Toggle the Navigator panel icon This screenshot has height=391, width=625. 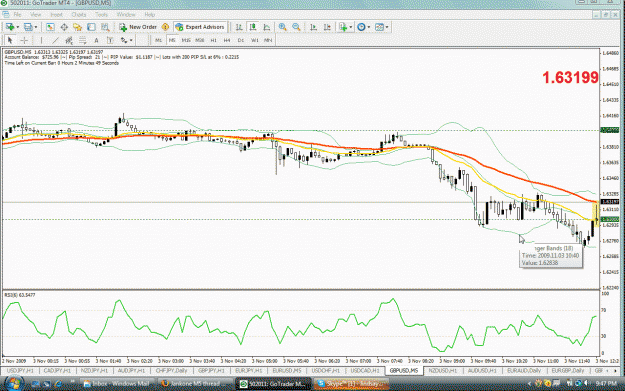pyautogui.click(x=77, y=27)
